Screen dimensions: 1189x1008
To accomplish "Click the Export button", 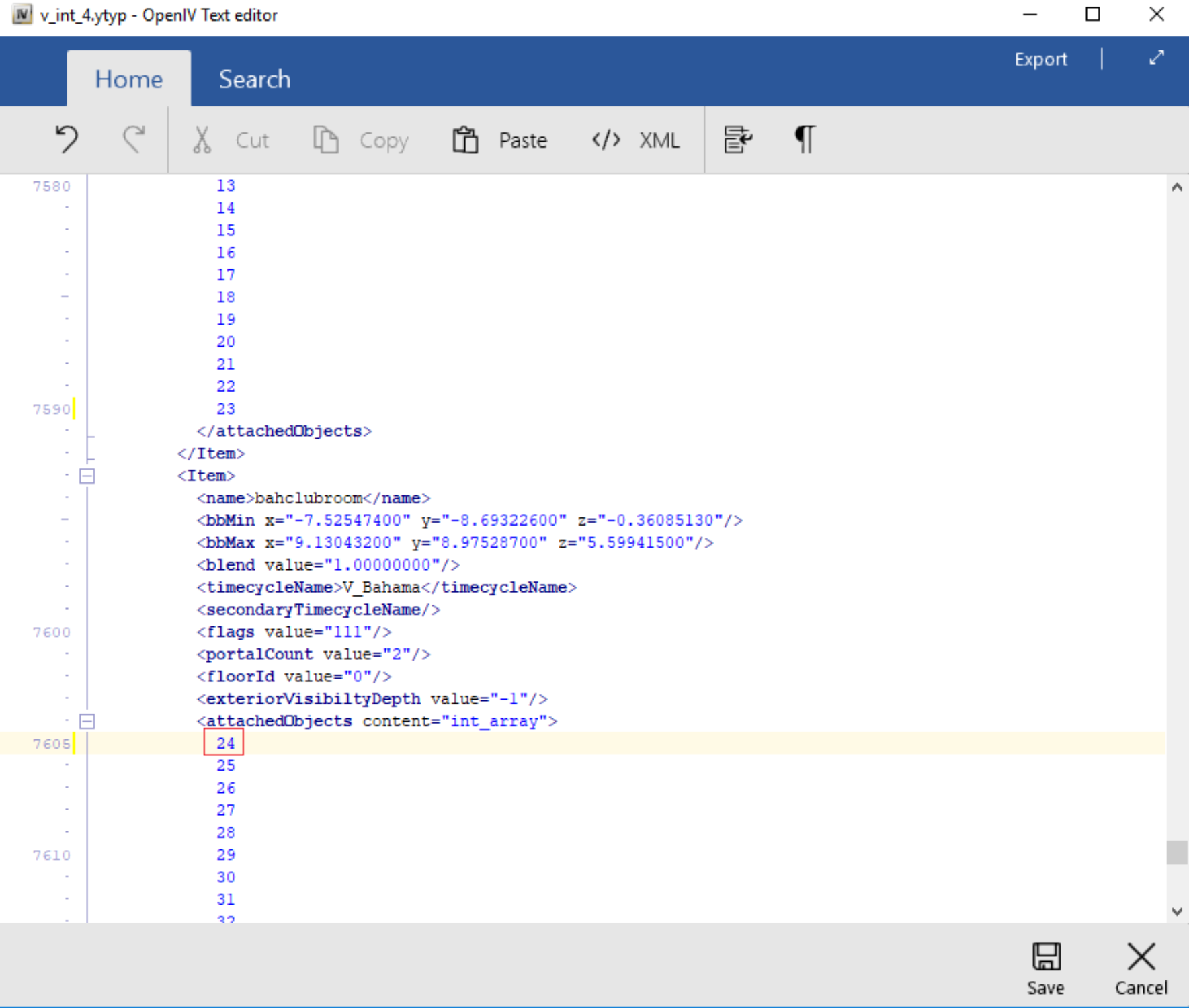I will tap(1040, 59).
